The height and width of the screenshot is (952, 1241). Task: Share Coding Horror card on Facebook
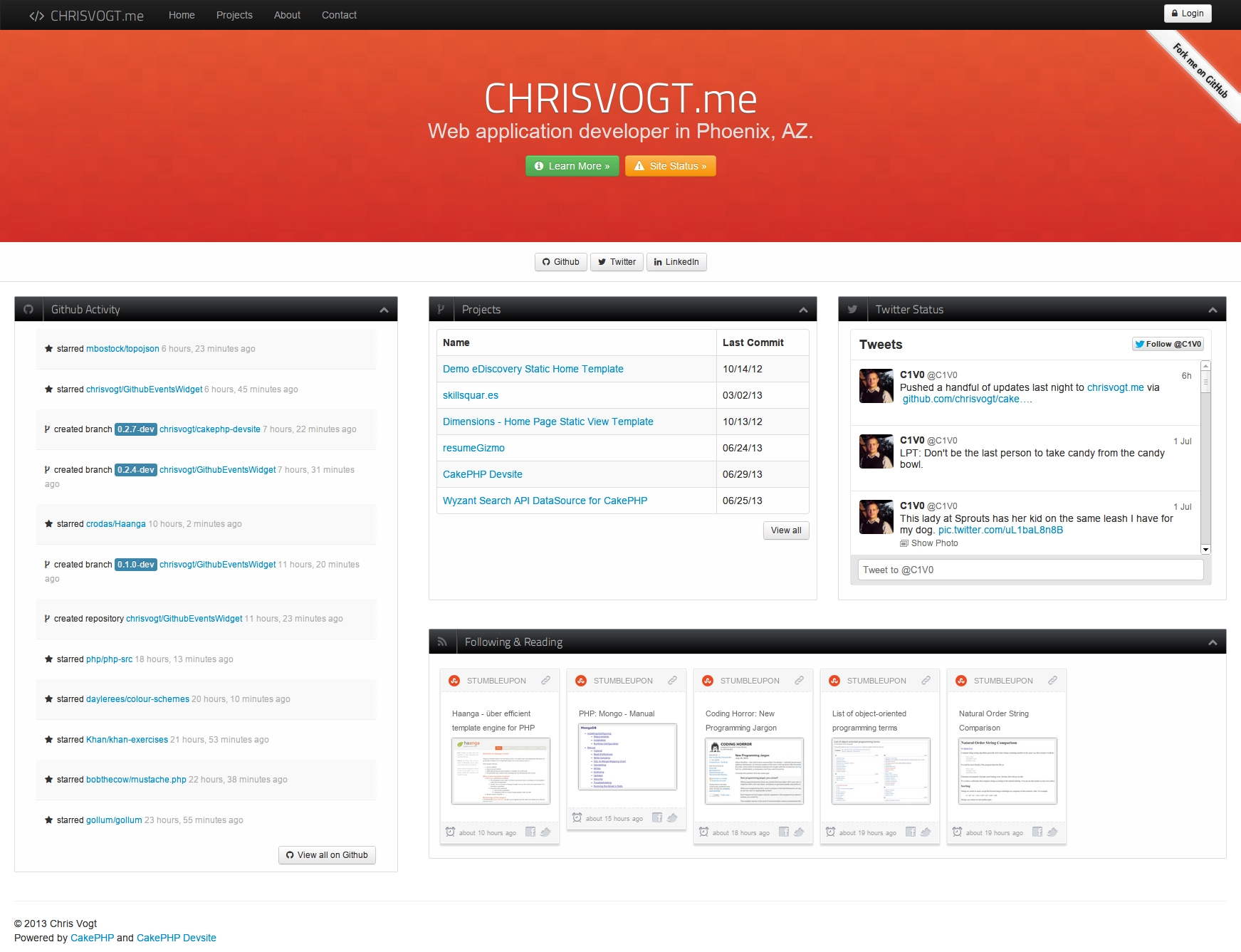point(784,832)
